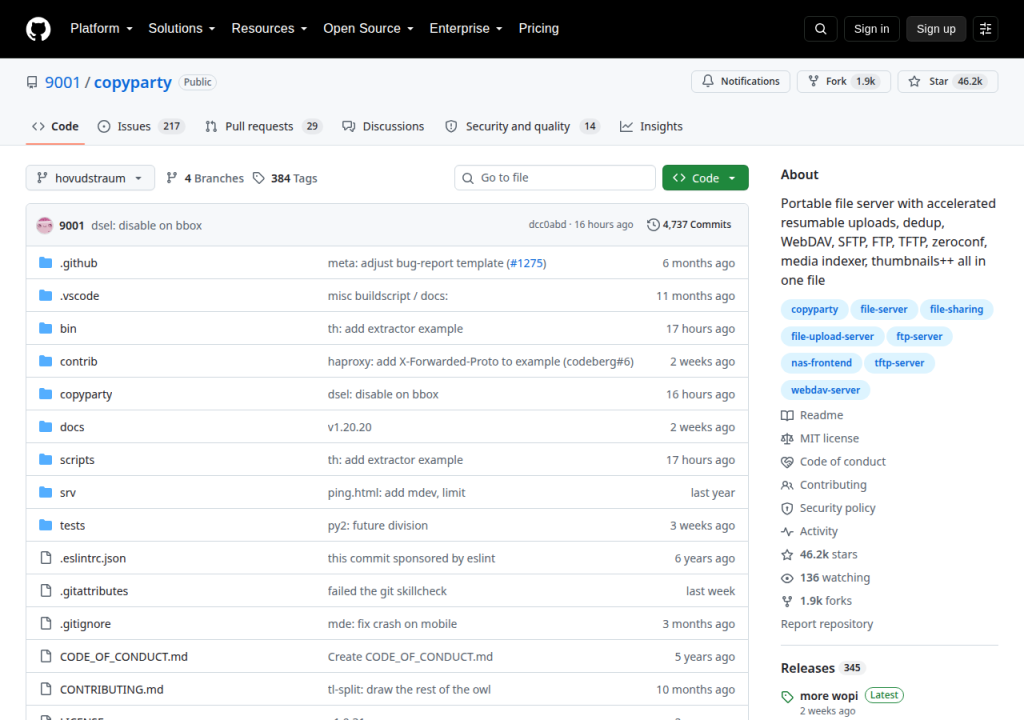
Task: Click the docs folder icon
Action: (45, 427)
